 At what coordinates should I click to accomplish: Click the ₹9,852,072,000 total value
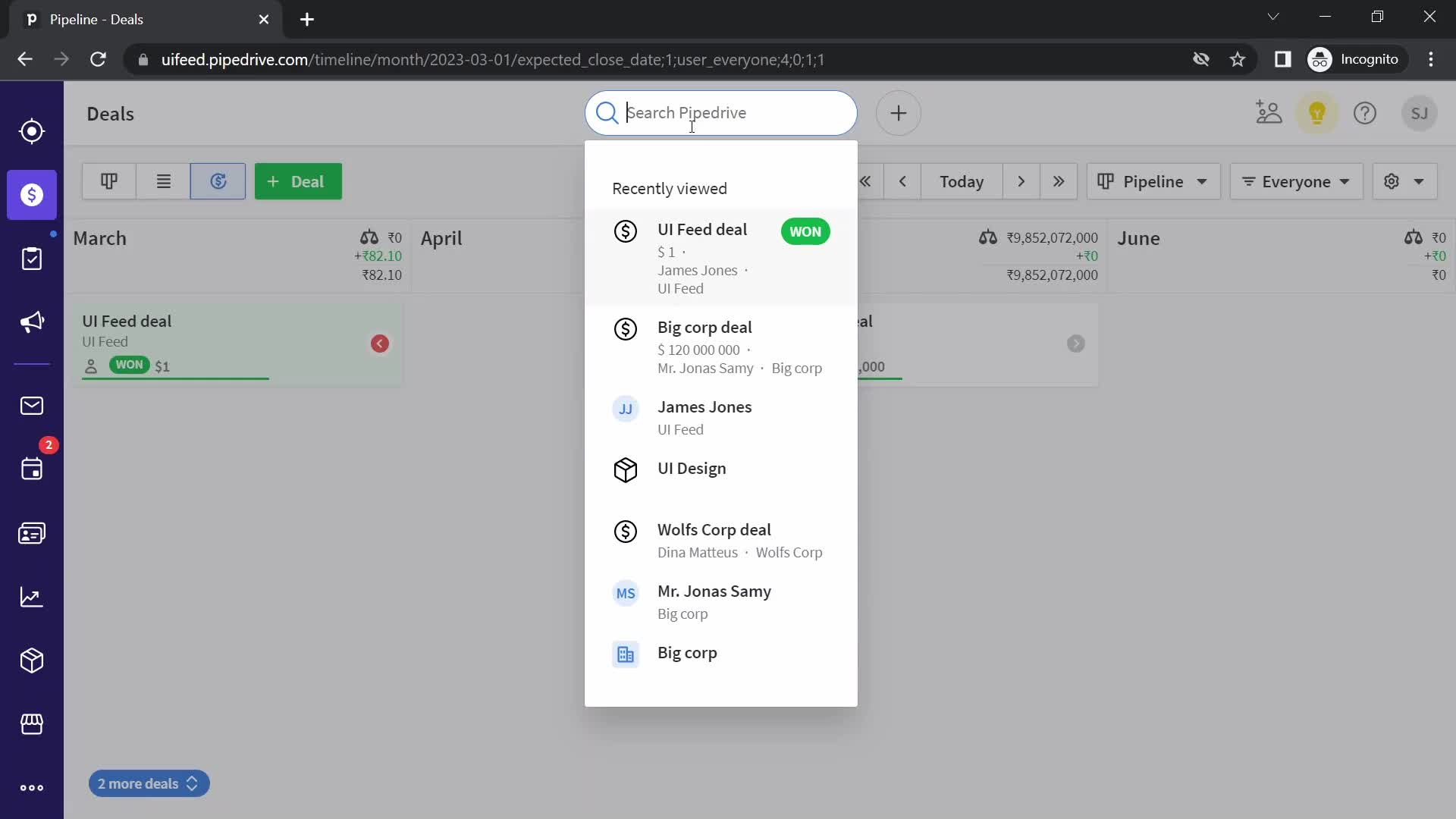coord(1052,275)
